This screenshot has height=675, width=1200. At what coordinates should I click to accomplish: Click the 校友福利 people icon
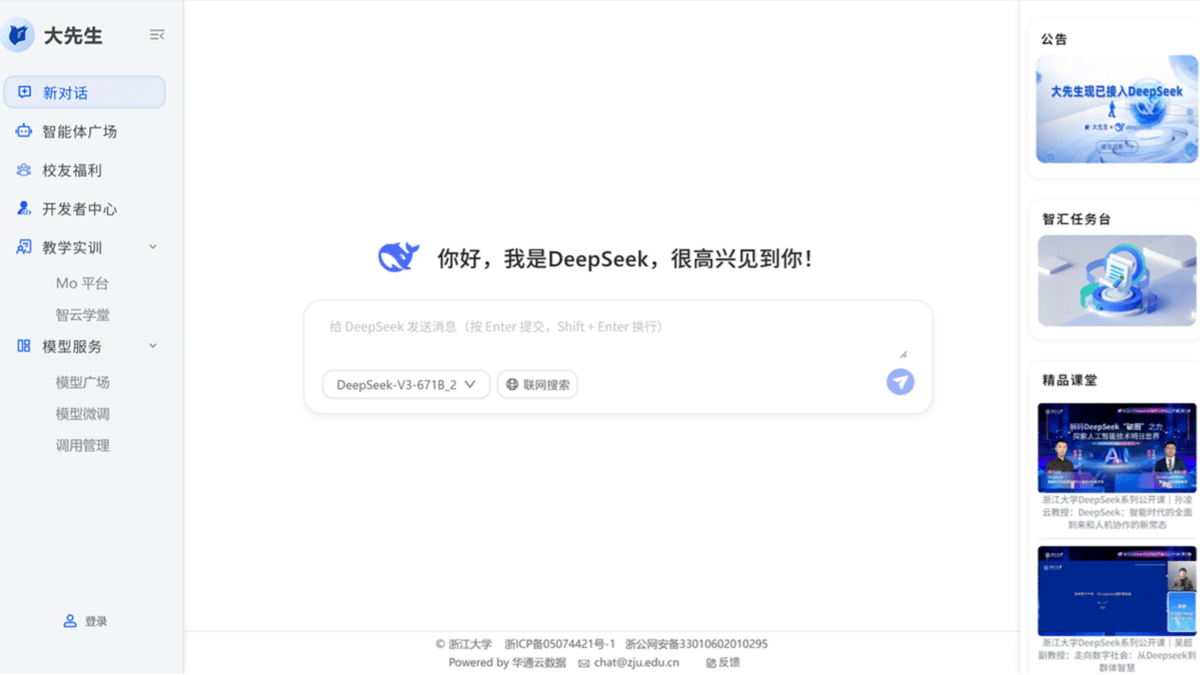tap(24, 170)
